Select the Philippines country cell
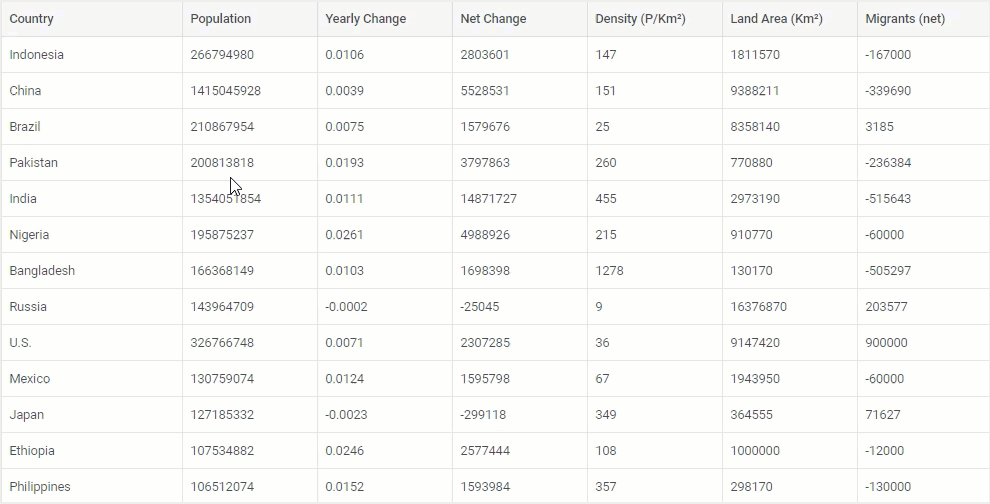Screen dimensions: 990x504 click(x=92, y=487)
